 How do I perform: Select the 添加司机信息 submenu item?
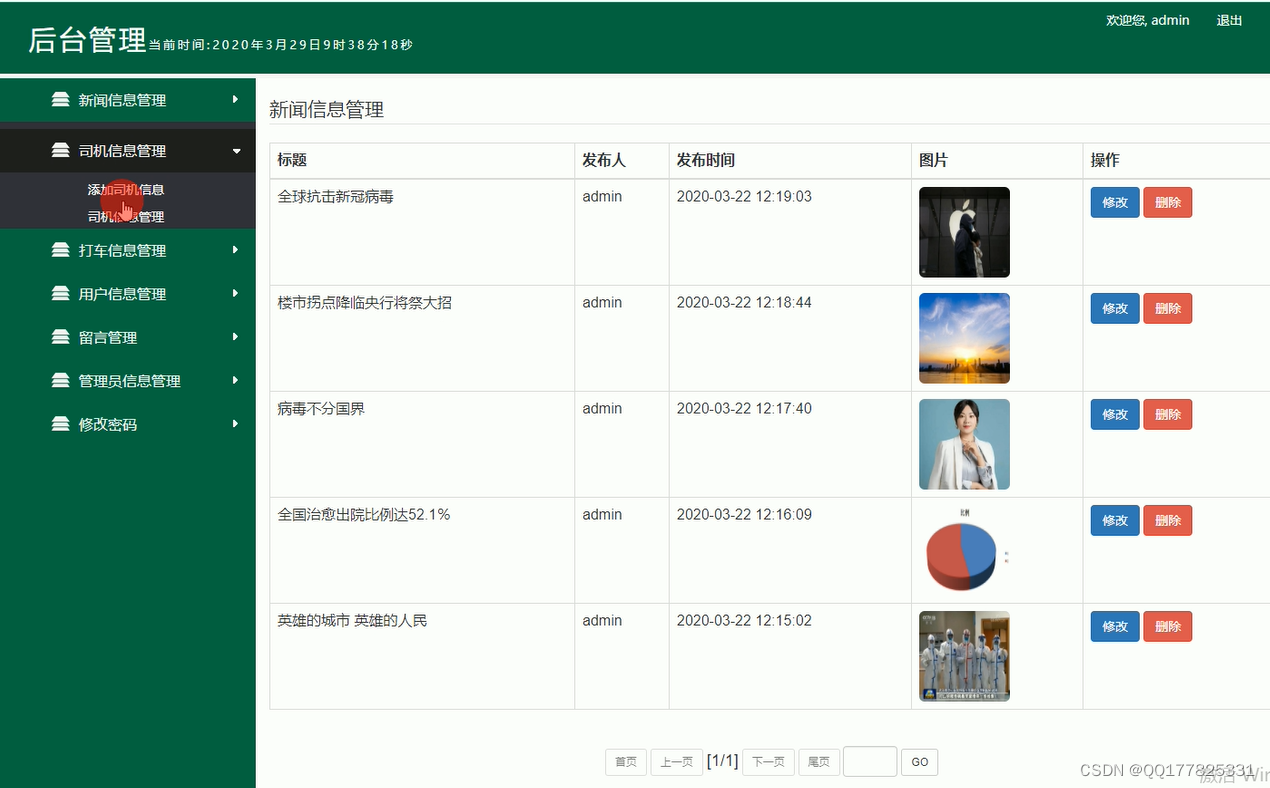126,189
